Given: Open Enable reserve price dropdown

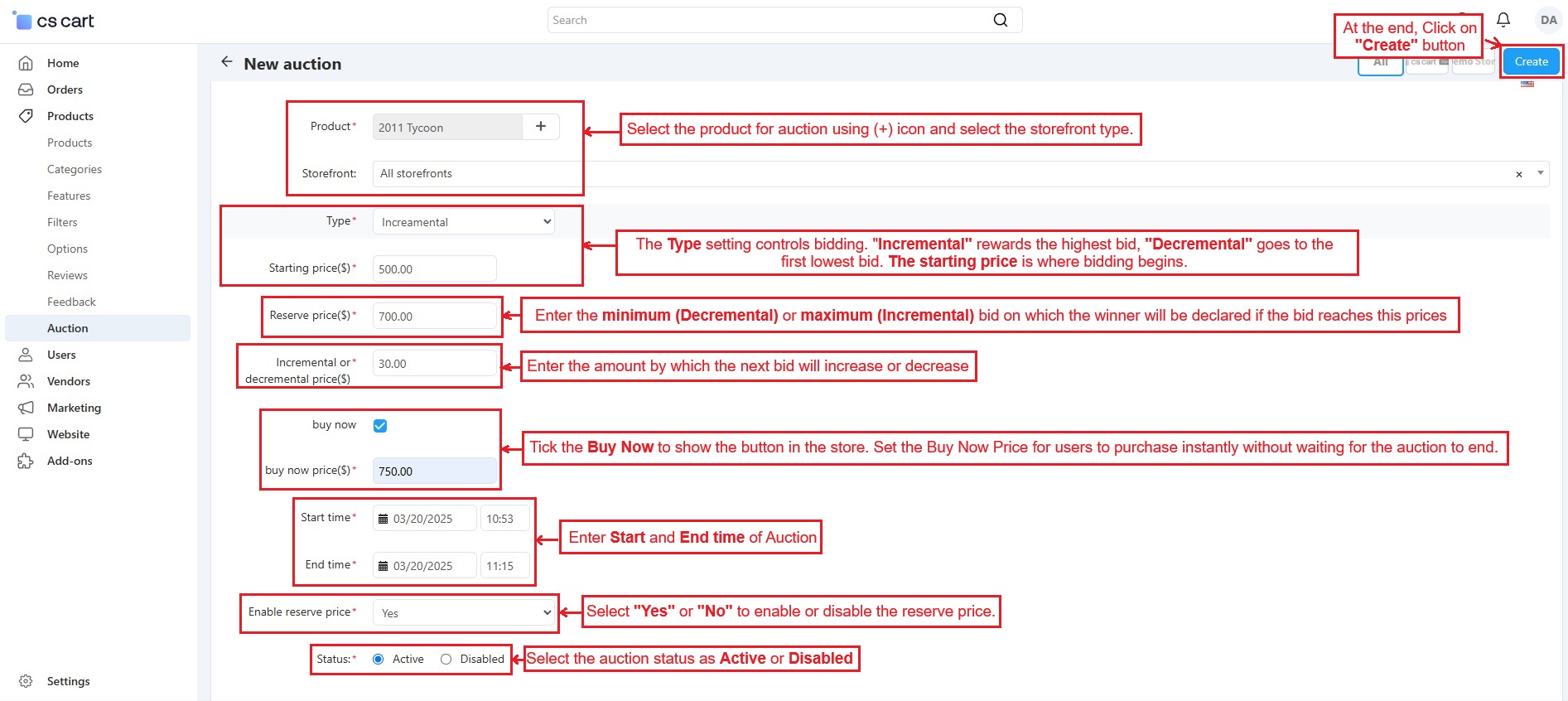Looking at the screenshot, I should pyautogui.click(x=463, y=613).
